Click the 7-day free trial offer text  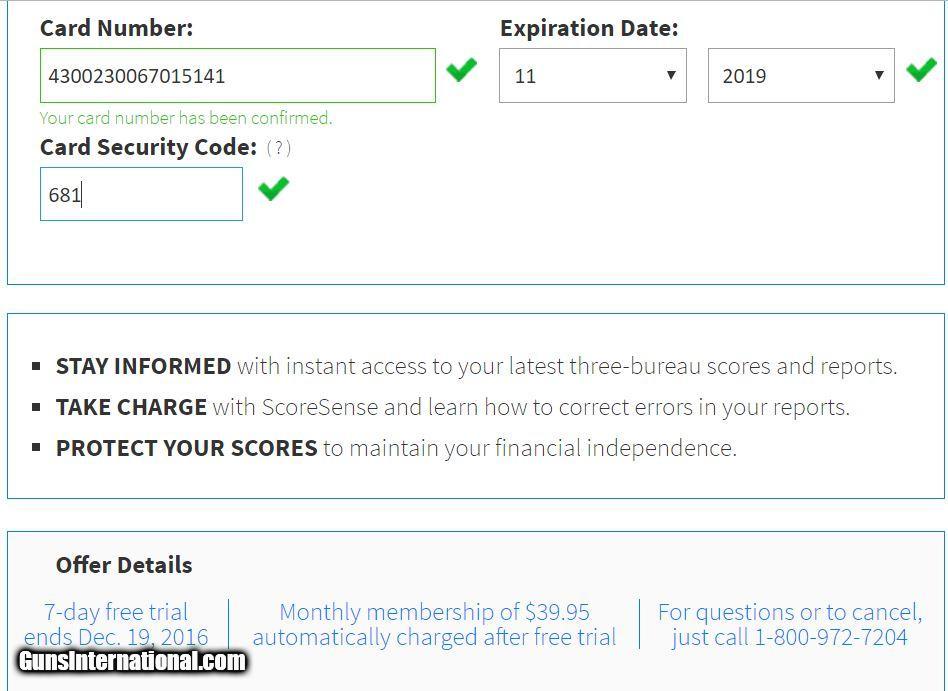(116, 612)
